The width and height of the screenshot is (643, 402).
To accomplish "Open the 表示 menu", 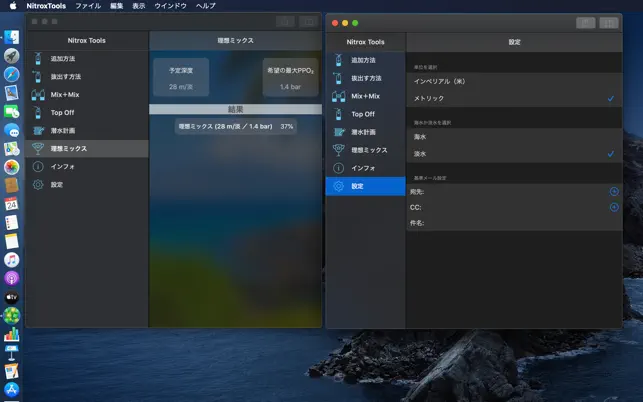I will (139, 6).
